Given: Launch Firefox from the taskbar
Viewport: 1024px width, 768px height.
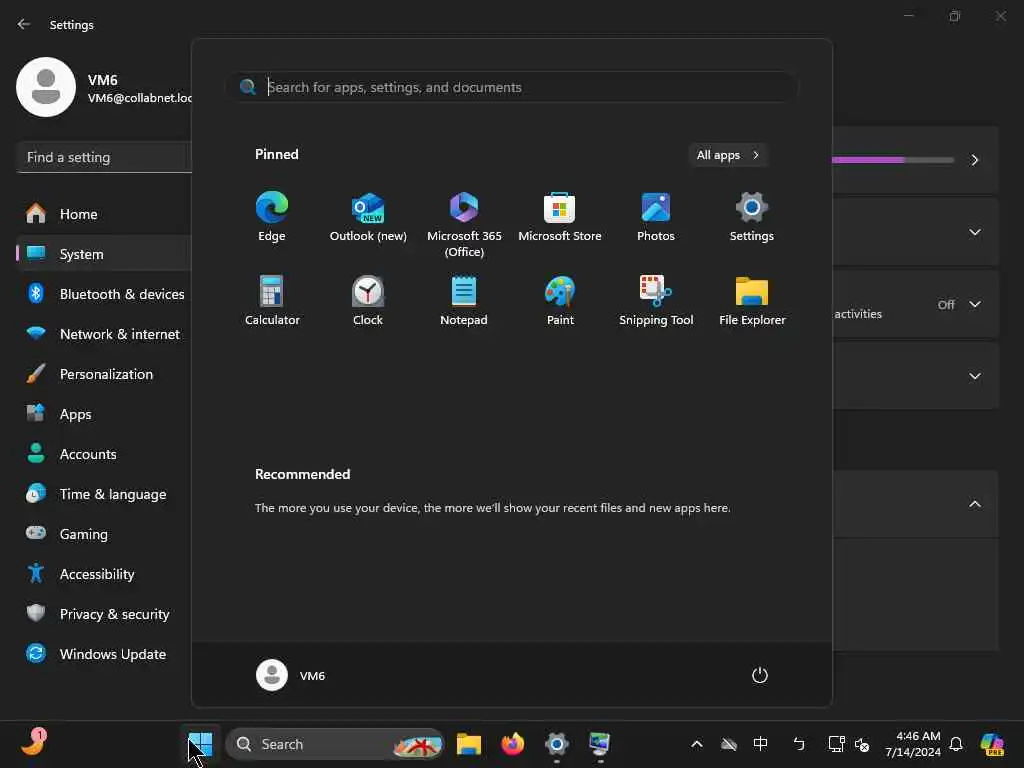Looking at the screenshot, I should [513, 744].
